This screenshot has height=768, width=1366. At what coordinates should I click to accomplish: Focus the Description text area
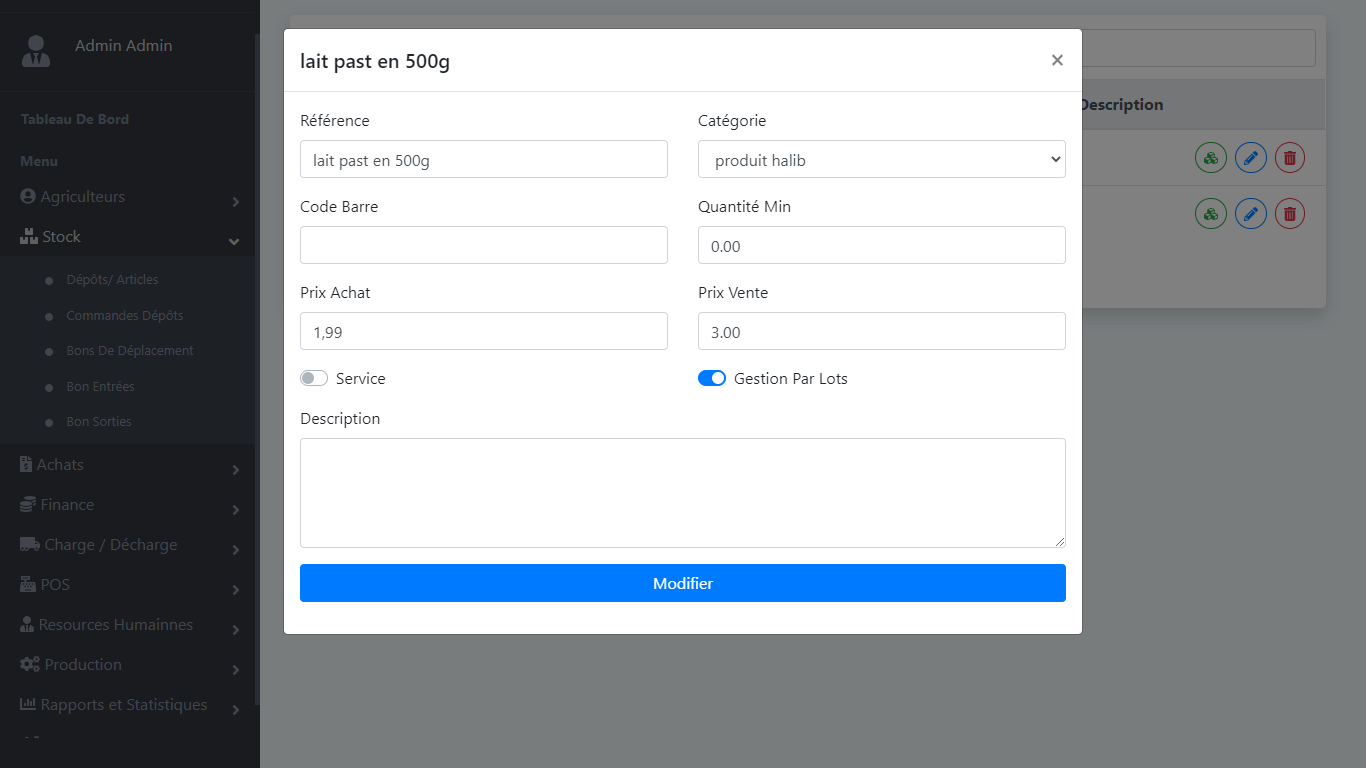pyautogui.click(x=683, y=493)
